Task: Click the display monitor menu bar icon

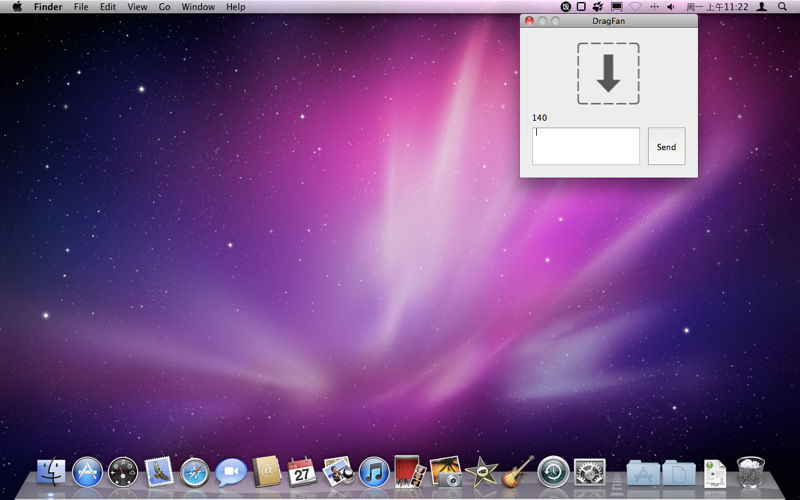Action: [x=617, y=7]
